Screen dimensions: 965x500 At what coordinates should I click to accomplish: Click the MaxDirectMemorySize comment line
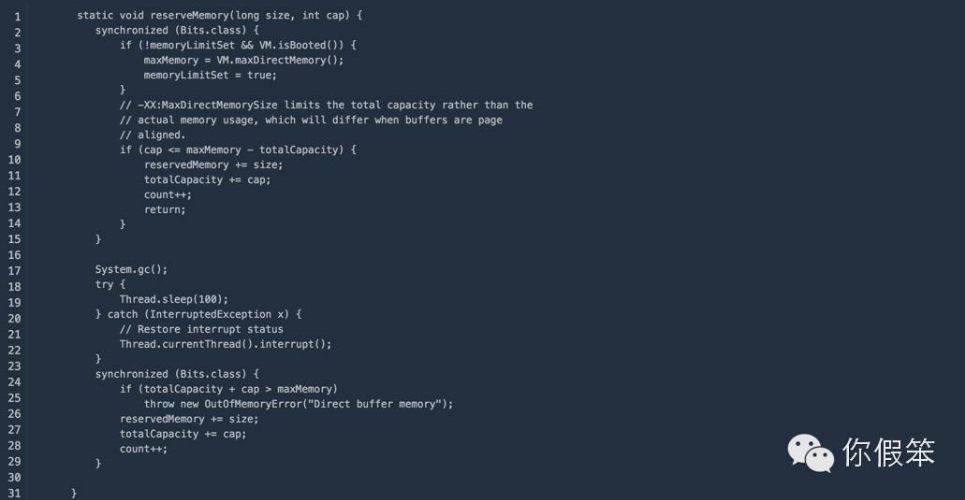click(326, 105)
